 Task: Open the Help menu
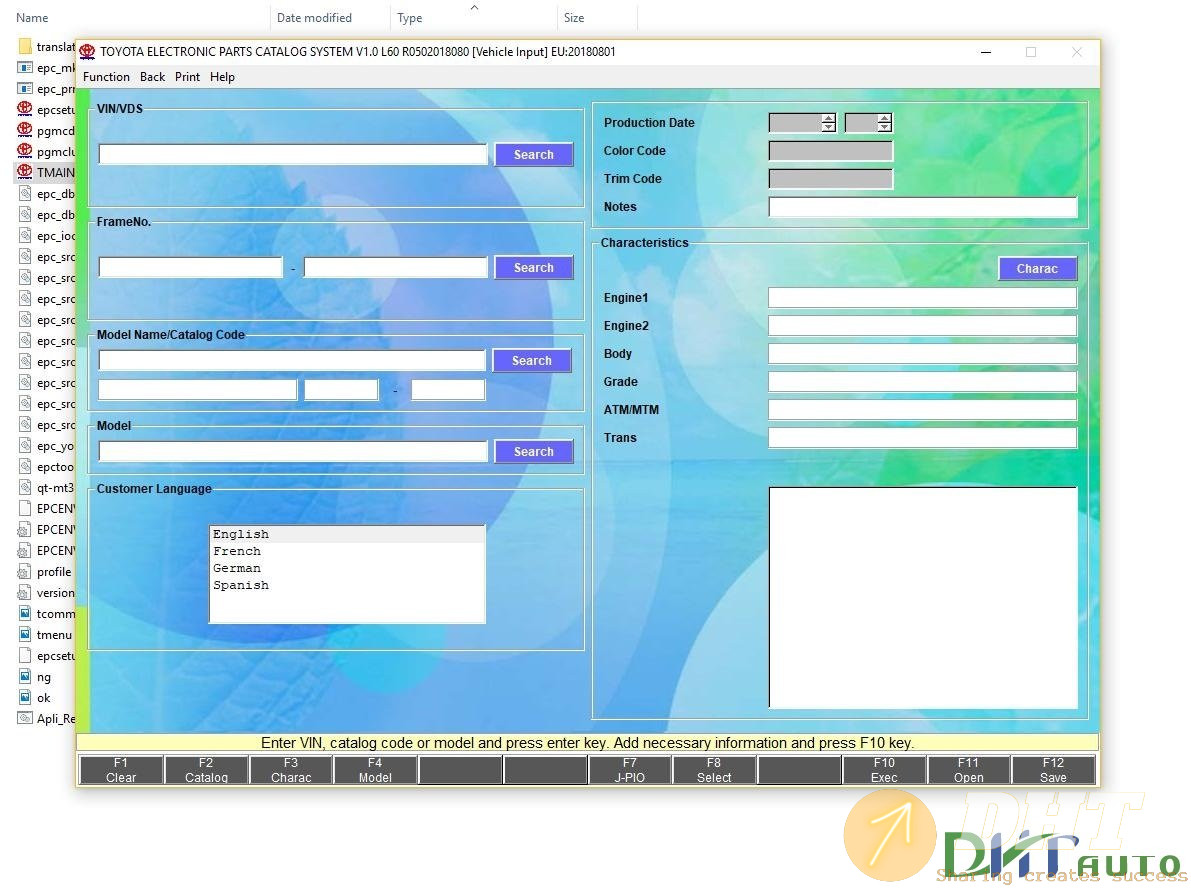pos(223,77)
